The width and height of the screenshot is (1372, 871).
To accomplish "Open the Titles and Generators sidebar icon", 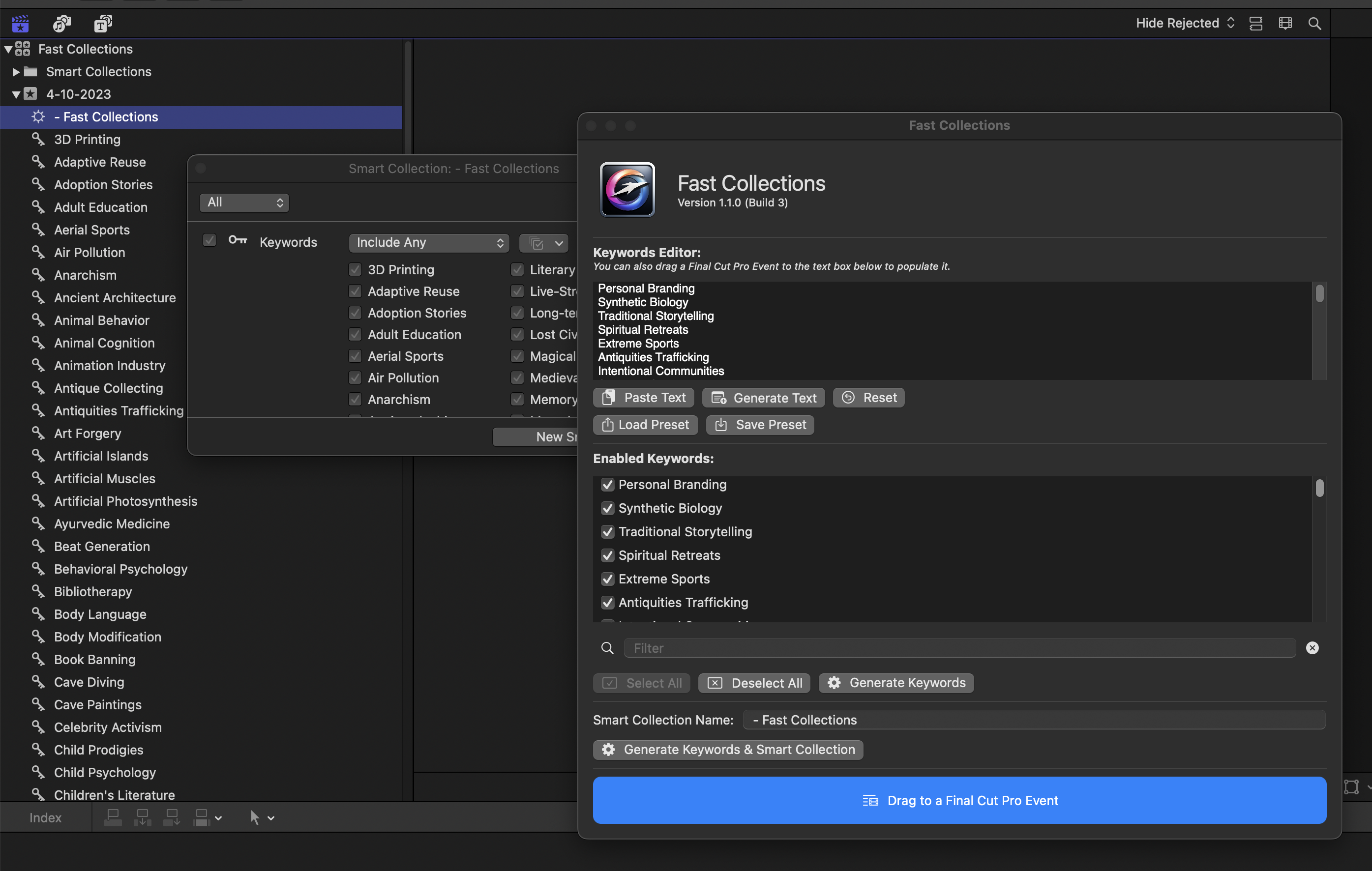I will tap(103, 24).
